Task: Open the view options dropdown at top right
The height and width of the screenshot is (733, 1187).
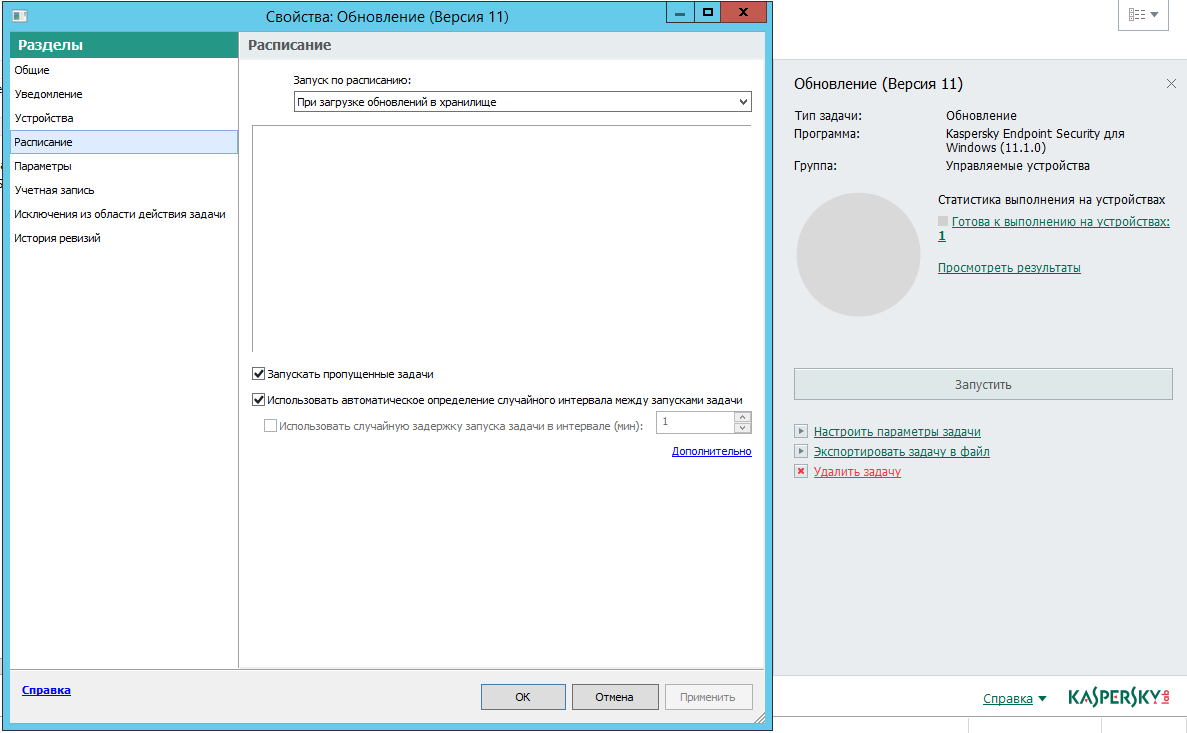Action: point(1143,14)
